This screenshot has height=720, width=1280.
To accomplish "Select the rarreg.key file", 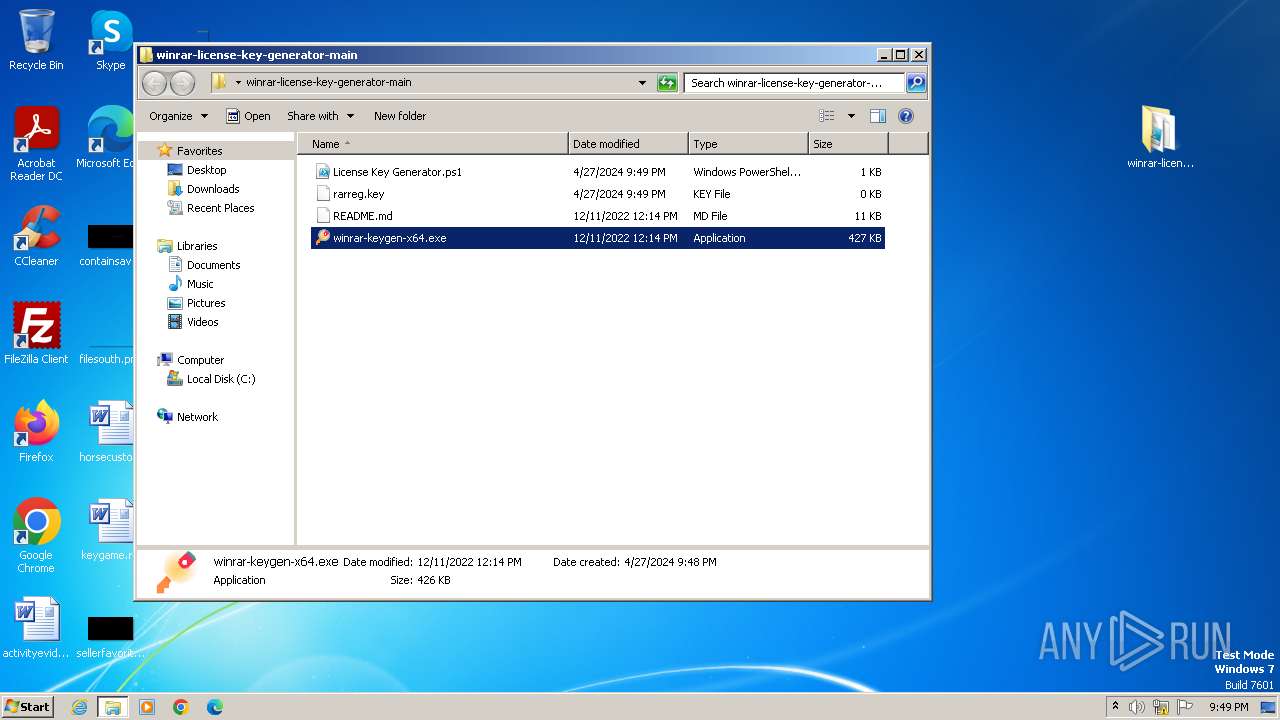I will (x=598, y=194).
